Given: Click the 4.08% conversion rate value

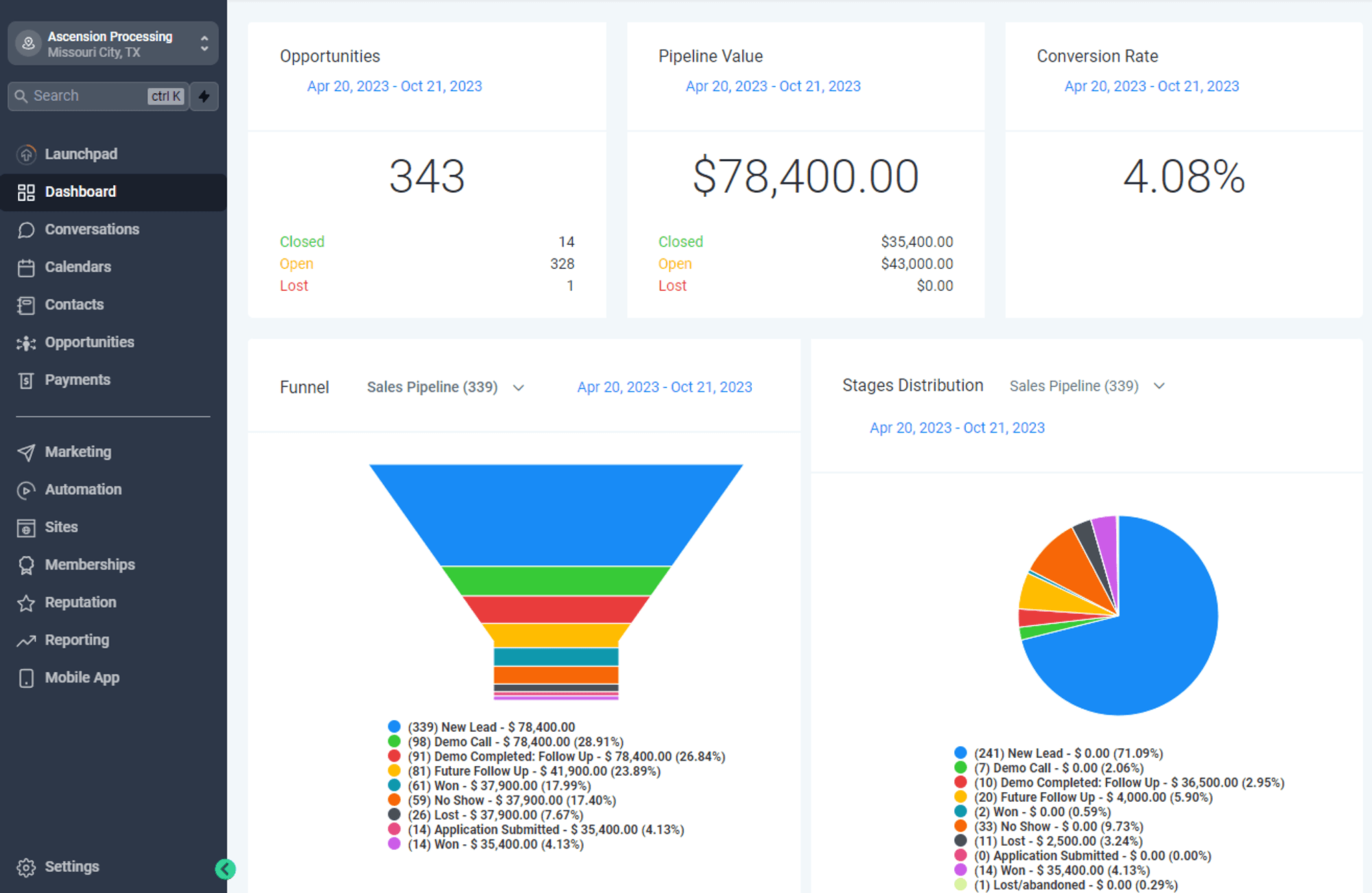Looking at the screenshot, I should tap(1184, 176).
